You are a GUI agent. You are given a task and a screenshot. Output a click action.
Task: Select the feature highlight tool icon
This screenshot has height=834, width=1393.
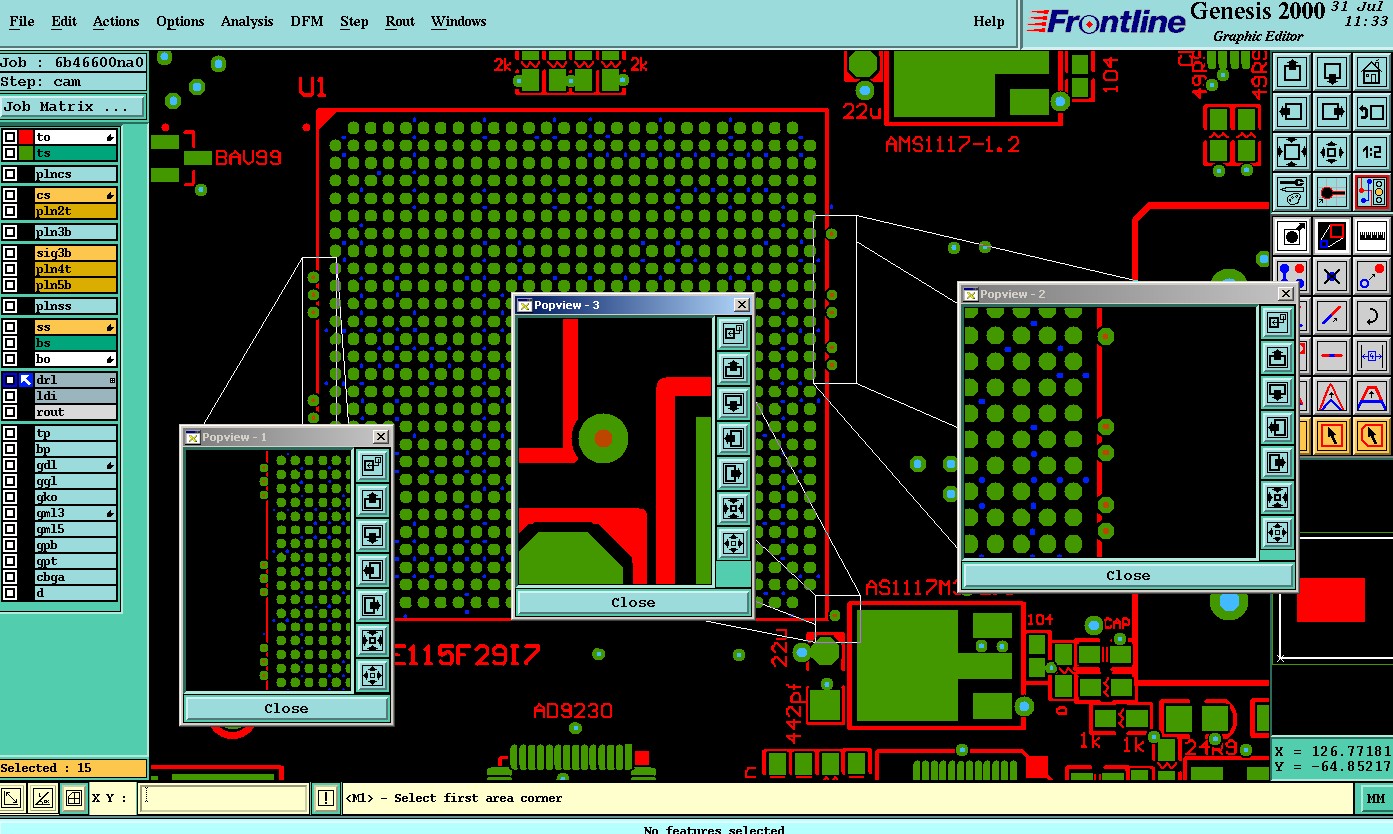(x=1292, y=236)
